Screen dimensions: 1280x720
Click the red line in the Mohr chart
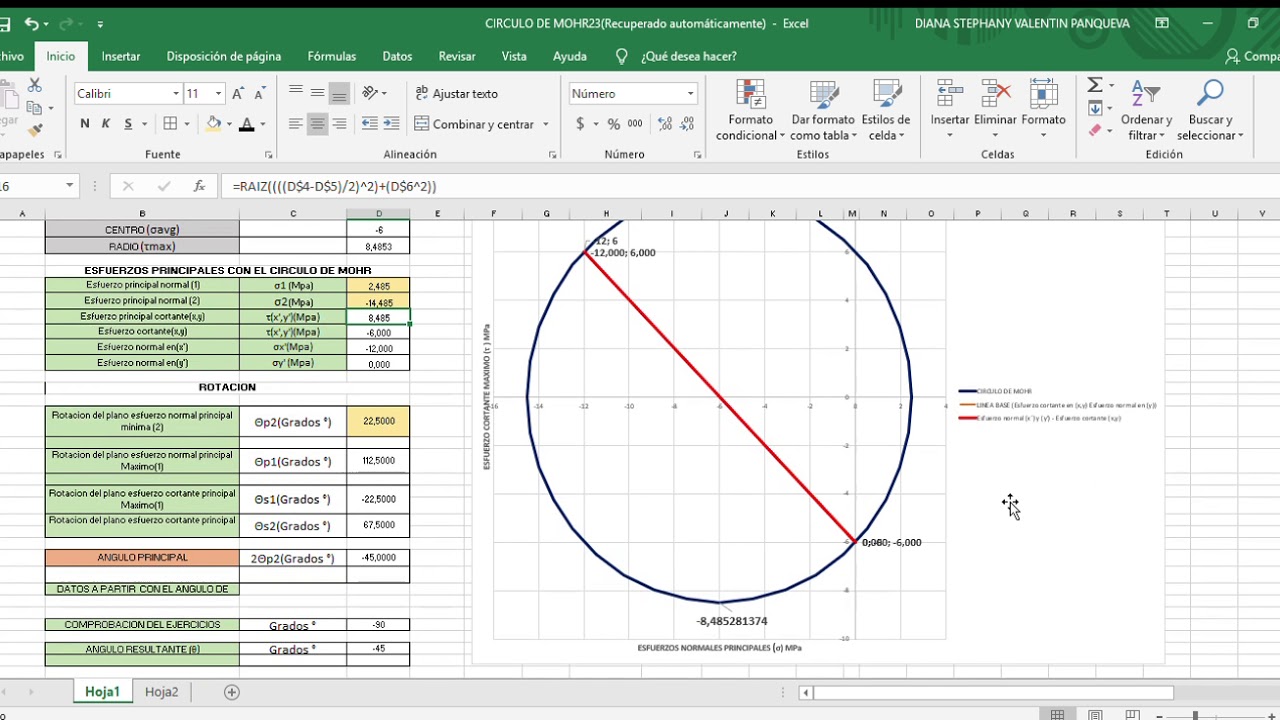pyautogui.click(x=720, y=398)
